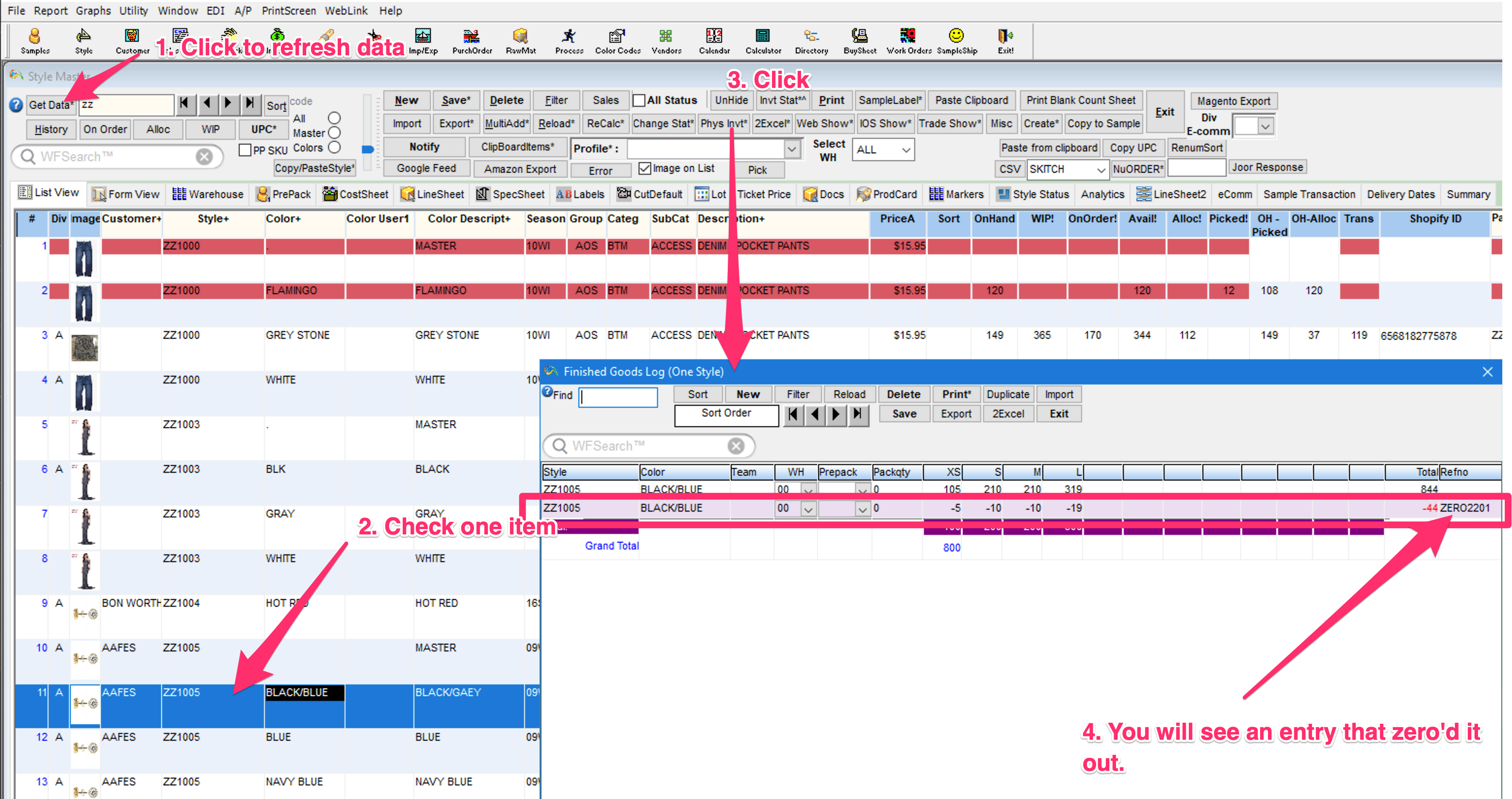1512x799 pixels.
Task: Click the Calculator toolbar icon
Action: click(762, 40)
